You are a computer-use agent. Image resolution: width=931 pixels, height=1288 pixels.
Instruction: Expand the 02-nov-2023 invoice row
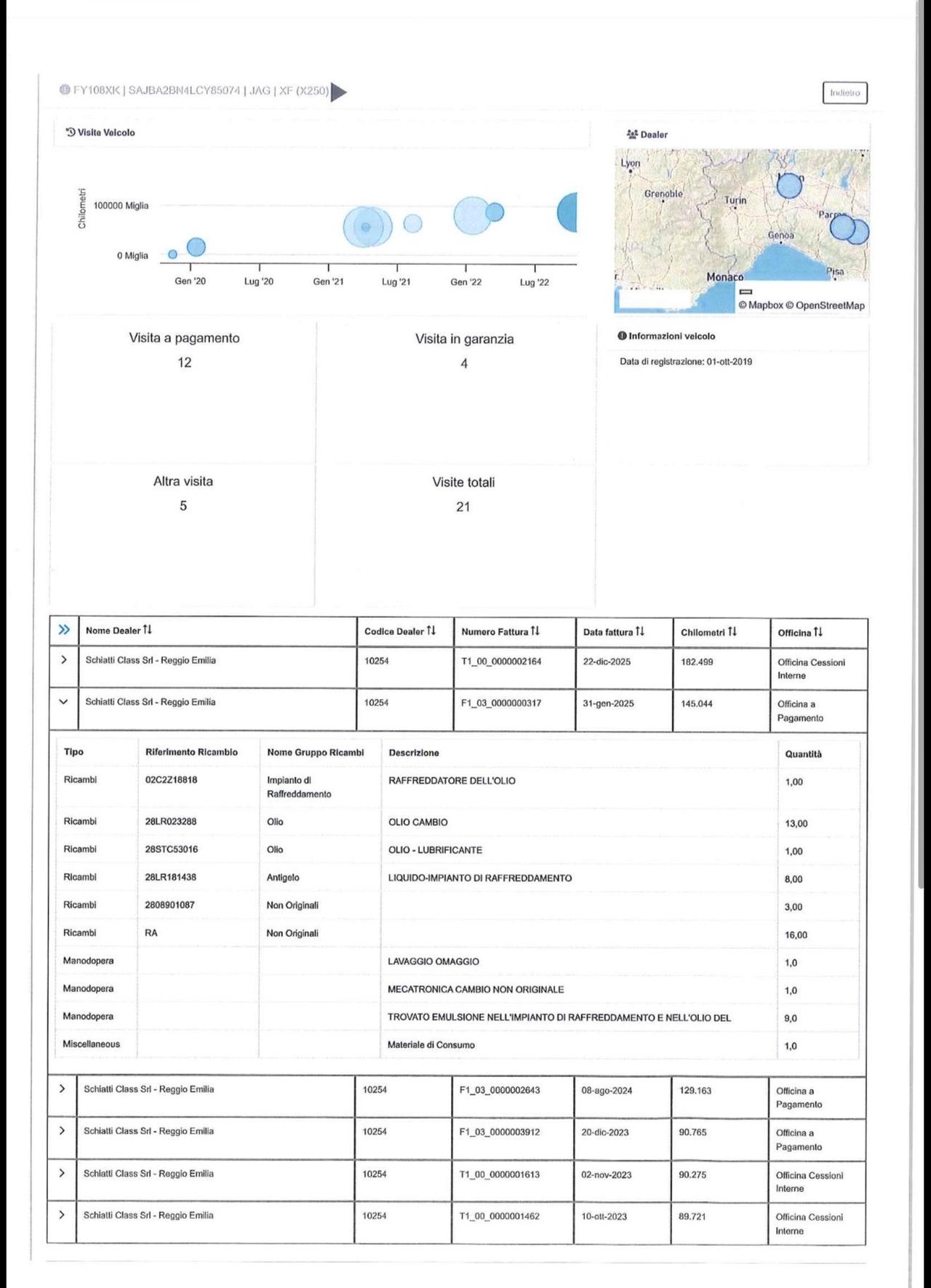coord(62,1173)
